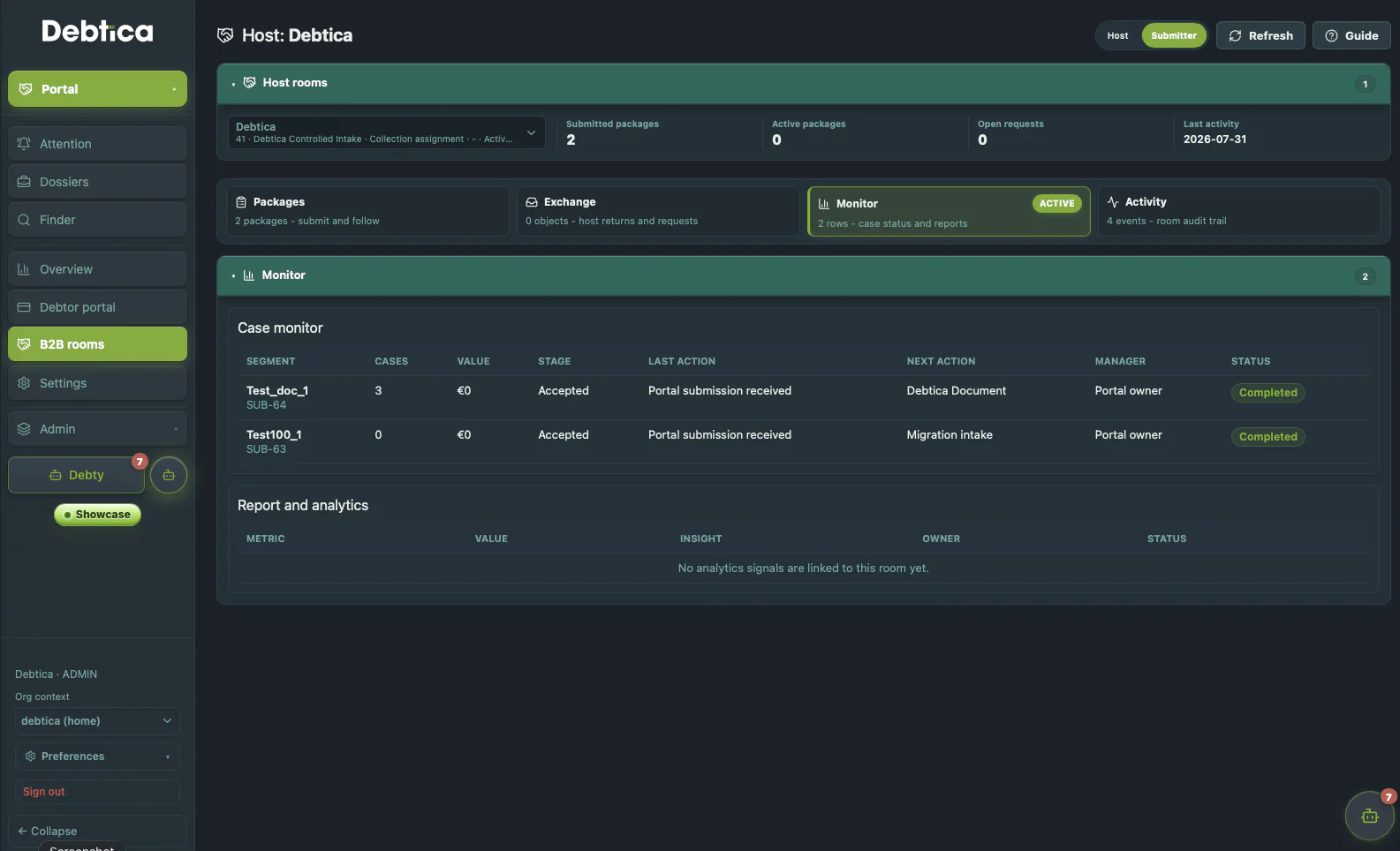Open the Packages tab card
1400x851 pixels.
click(367, 211)
